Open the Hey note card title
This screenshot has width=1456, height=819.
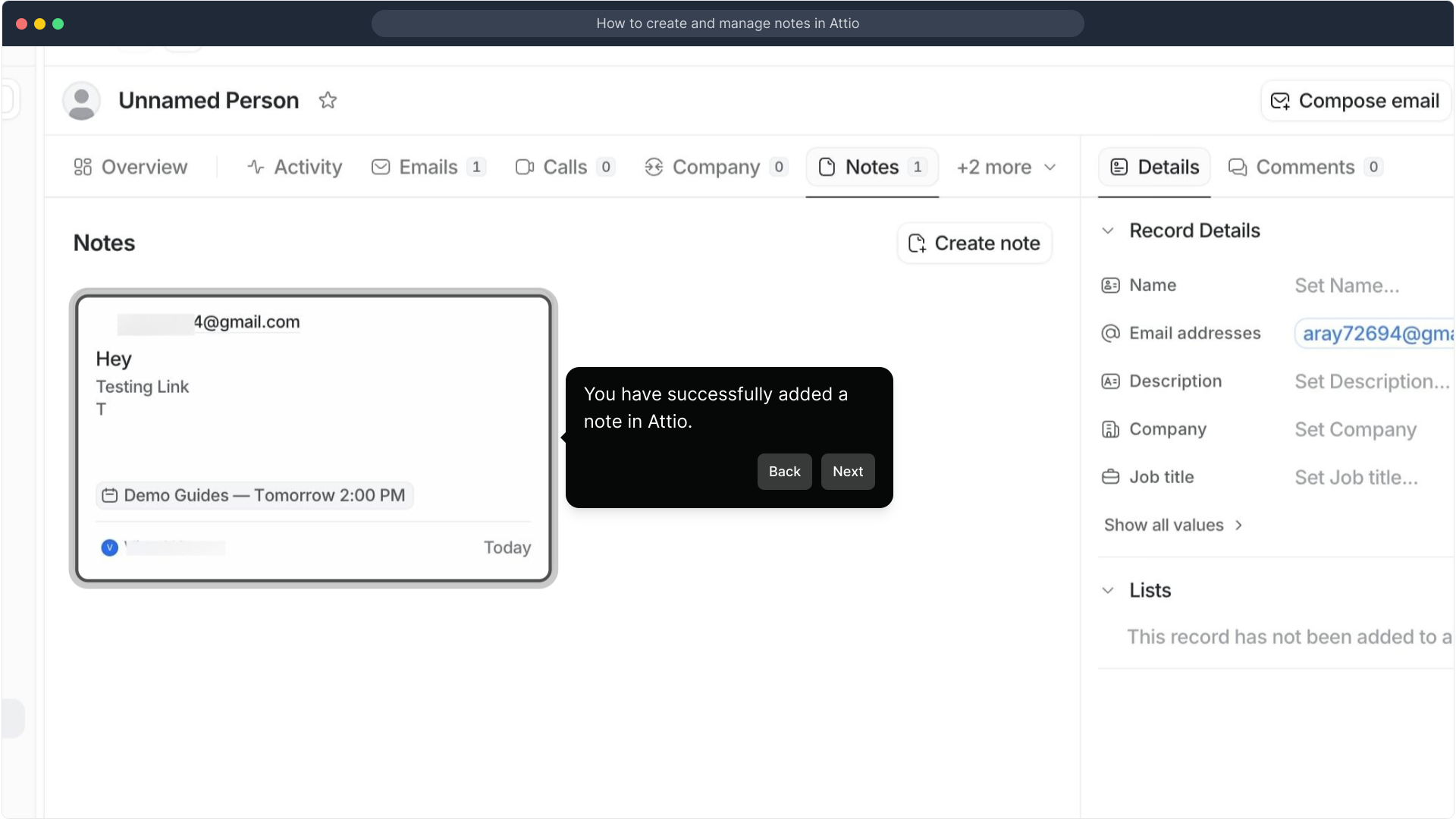coord(114,359)
